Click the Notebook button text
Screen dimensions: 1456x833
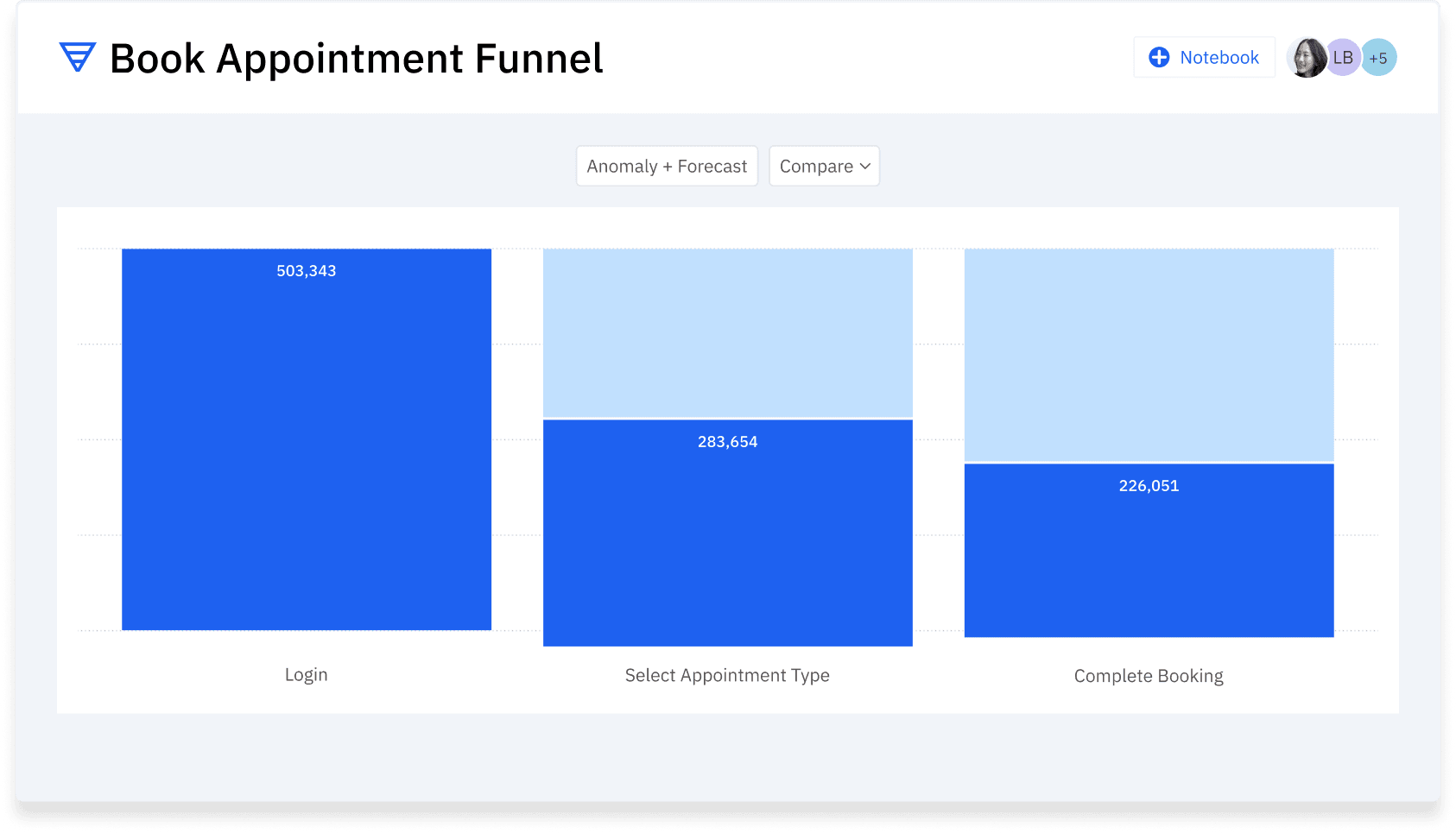1219,57
